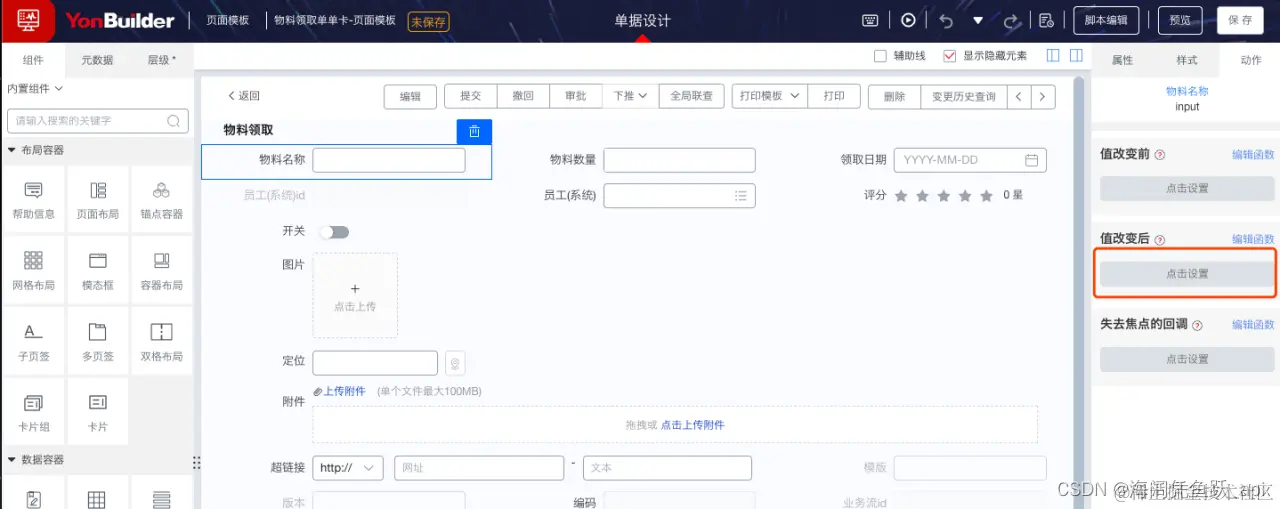The image size is (1280, 509).
Task: Set rating to the fifth star
Action: click(987, 196)
